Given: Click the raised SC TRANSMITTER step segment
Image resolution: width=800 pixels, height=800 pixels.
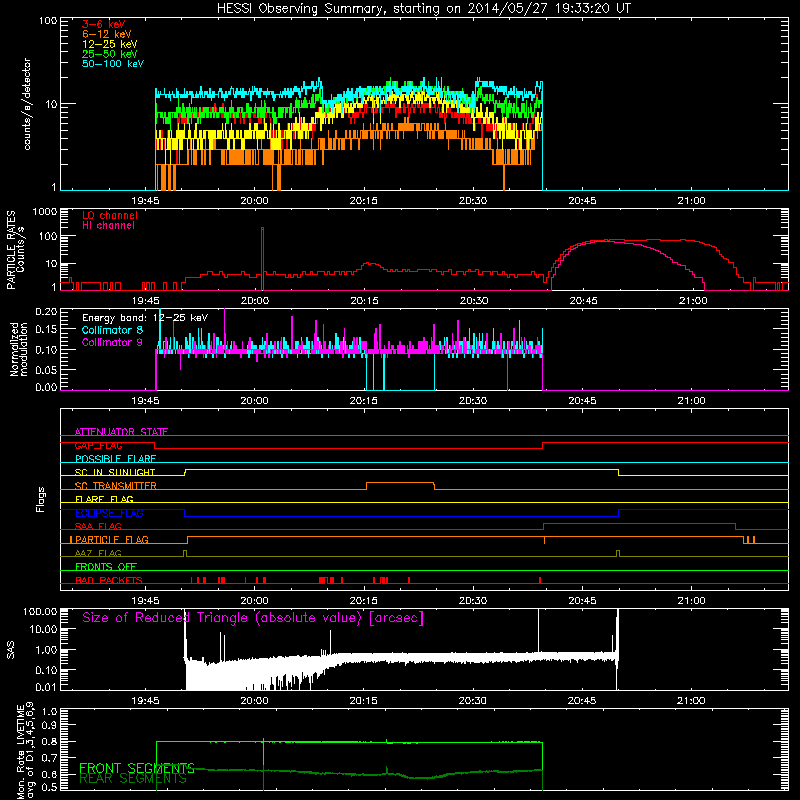Looking at the screenshot, I should pyautogui.click(x=401, y=483).
